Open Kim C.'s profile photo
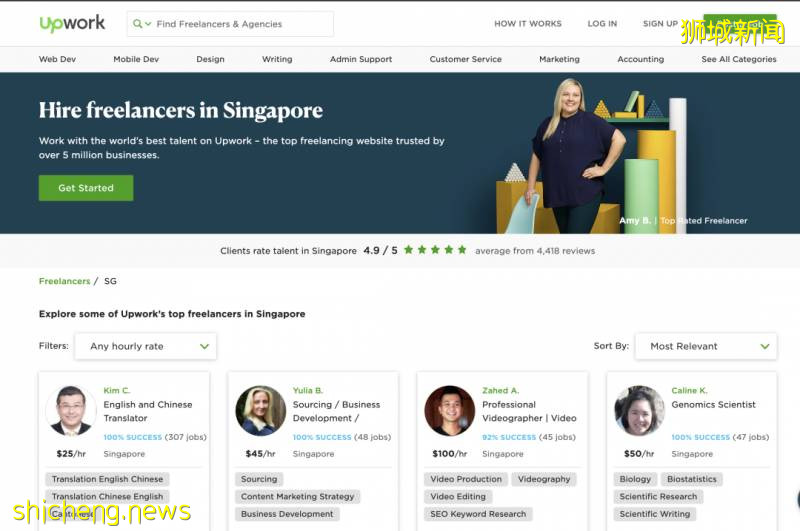 point(71,410)
